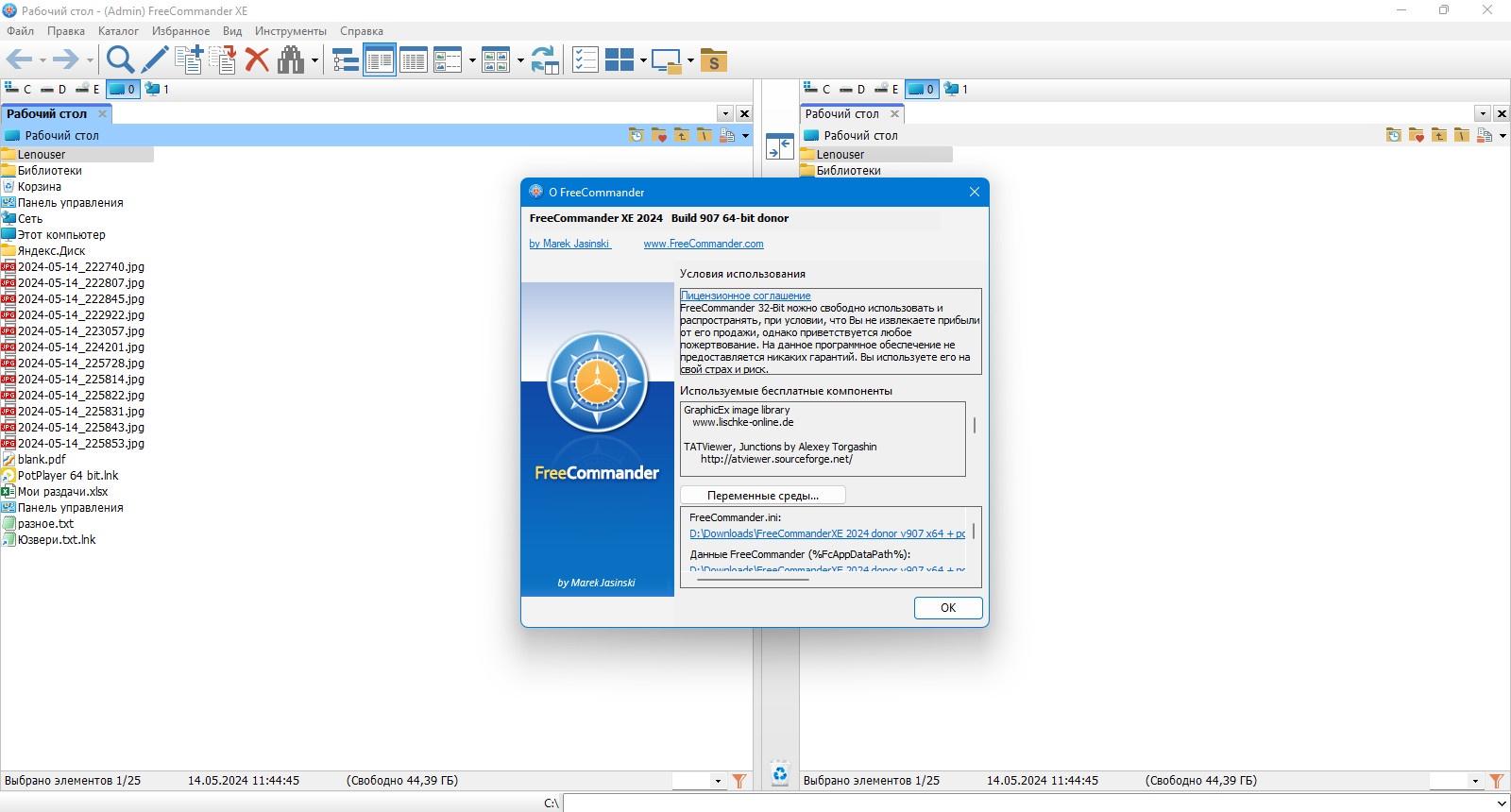The height and width of the screenshot is (812, 1511).
Task: Open the Лицензионное соглашение link
Action: click(745, 296)
